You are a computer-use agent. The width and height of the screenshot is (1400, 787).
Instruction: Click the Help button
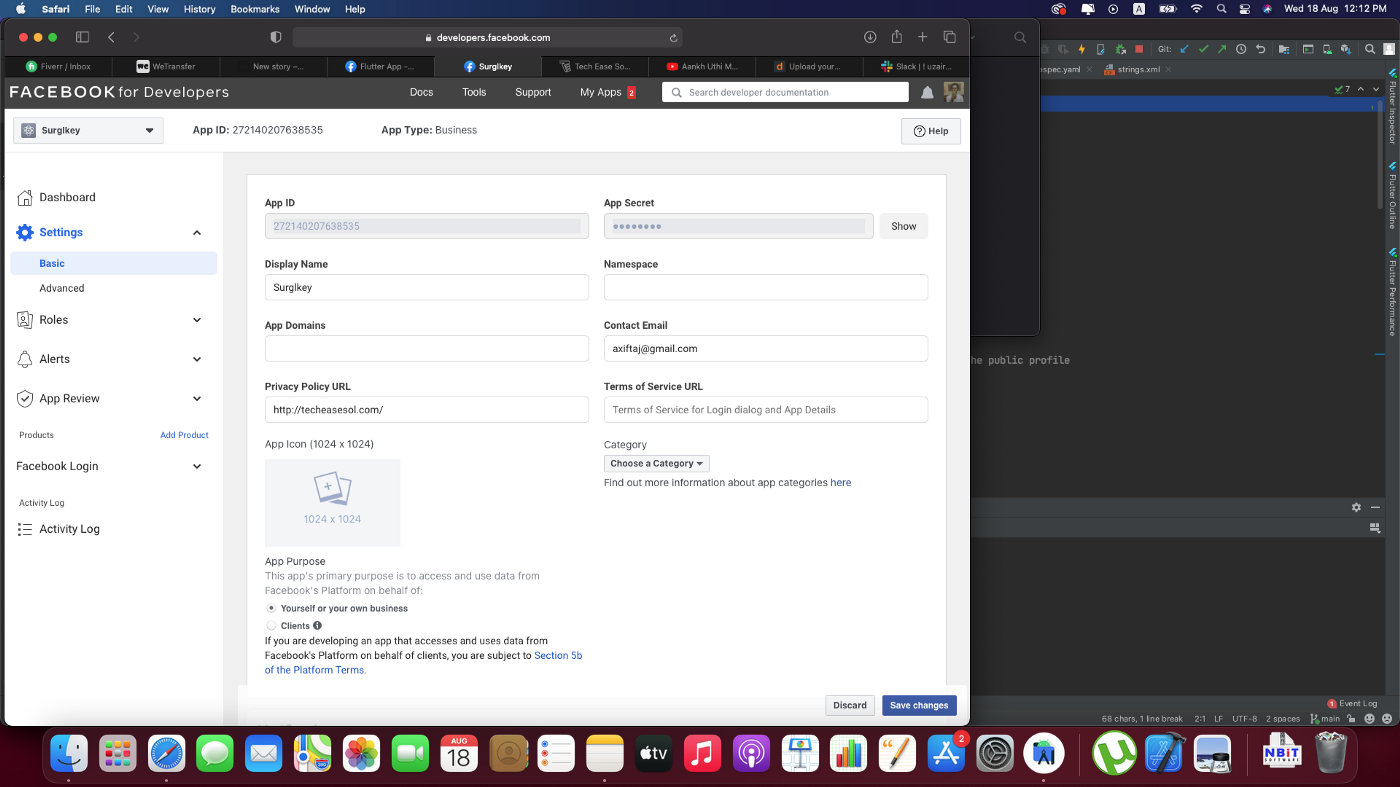click(x=931, y=131)
